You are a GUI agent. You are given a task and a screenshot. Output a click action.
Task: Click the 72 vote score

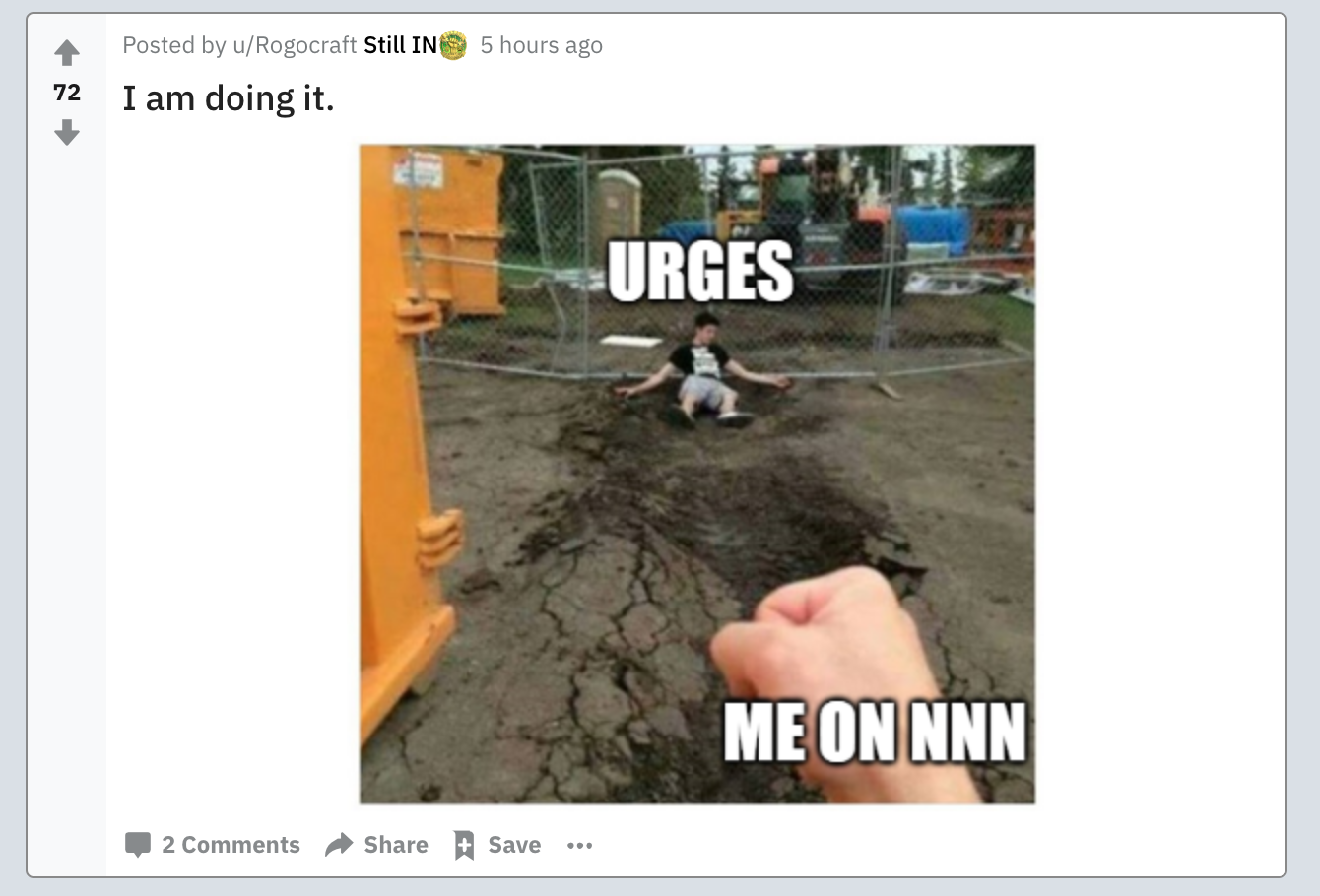pos(67,93)
